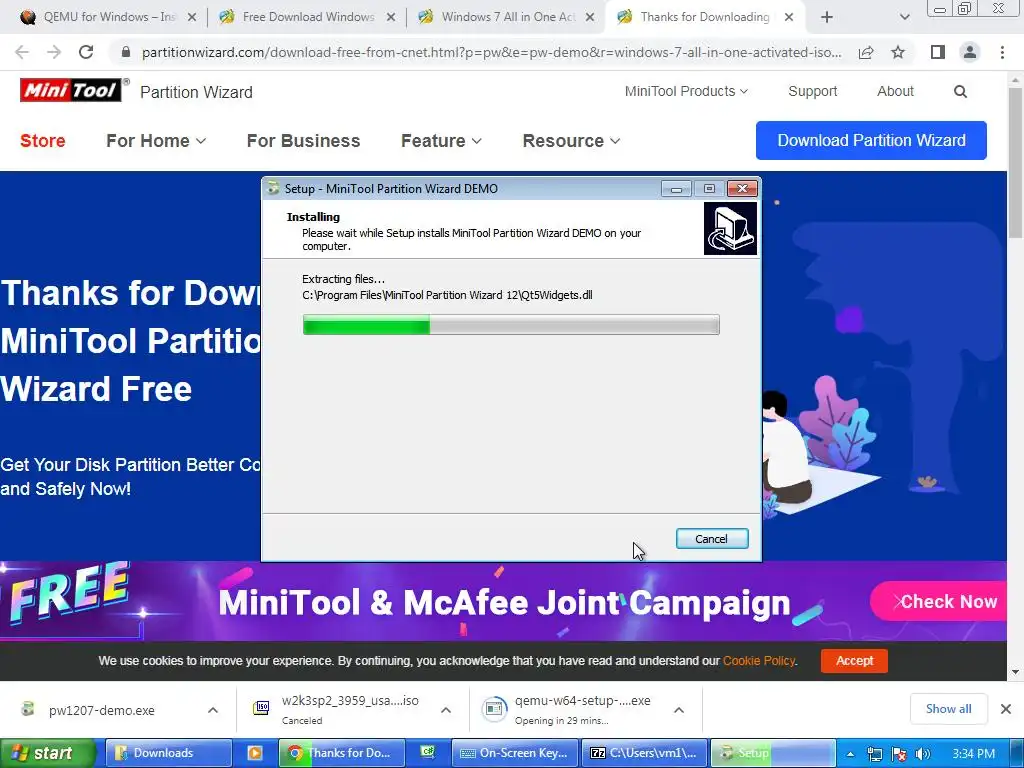Screen dimensions: 1024x768
Task: Cancel the MiniTool setup installation
Action: click(712, 539)
